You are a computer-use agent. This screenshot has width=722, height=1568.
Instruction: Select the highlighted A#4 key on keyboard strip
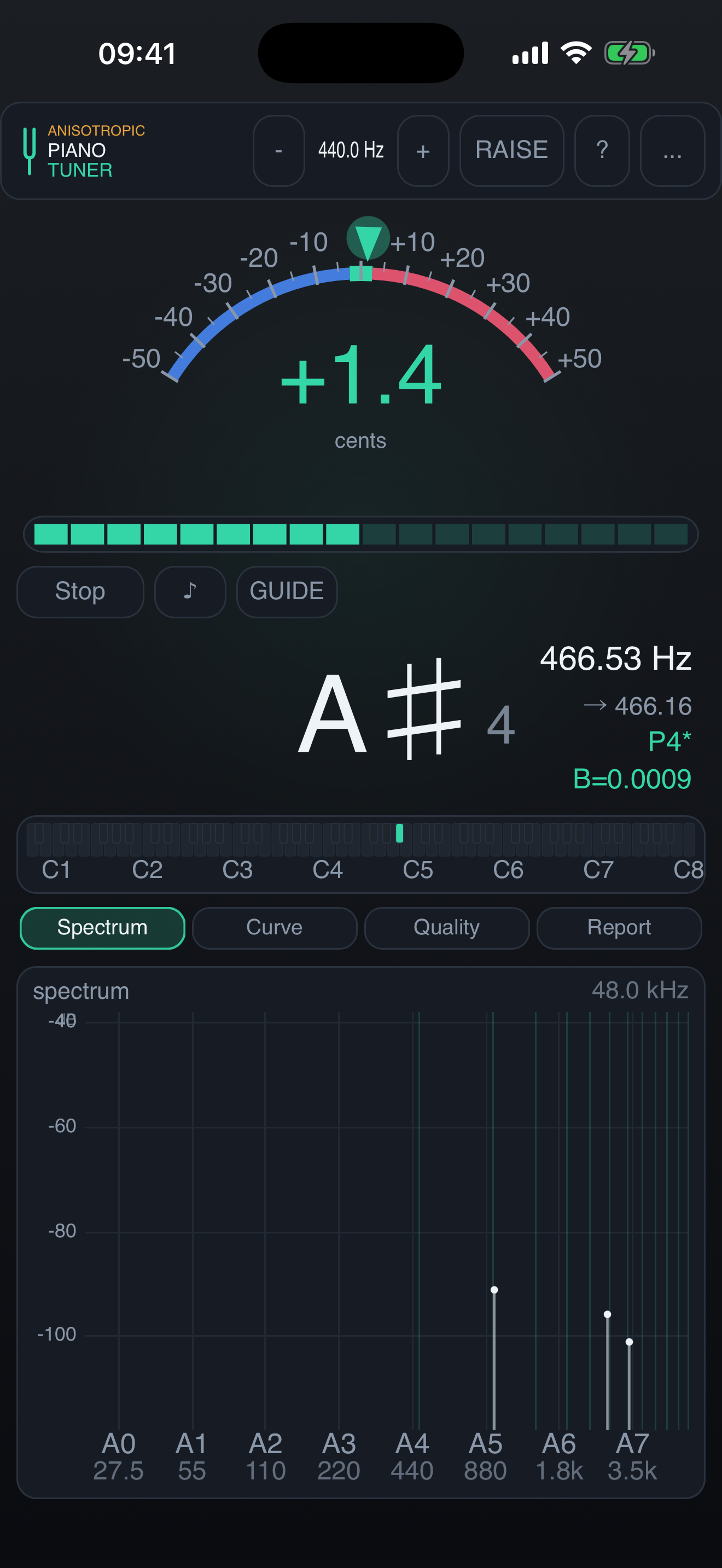coord(399,833)
